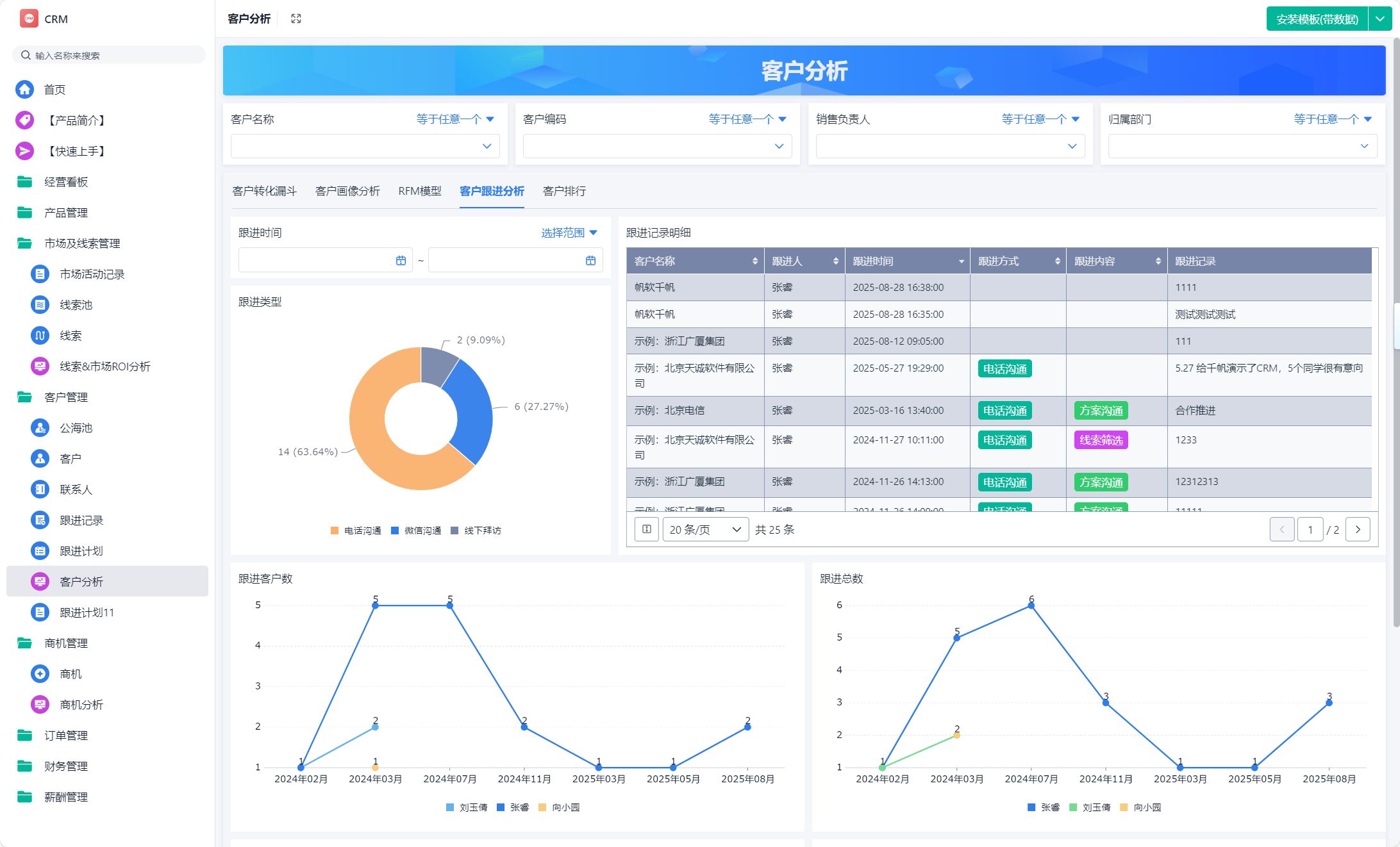Expand the 客户名称 filter combo box
This screenshot has width=1400, height=847.
pos(365,146)
